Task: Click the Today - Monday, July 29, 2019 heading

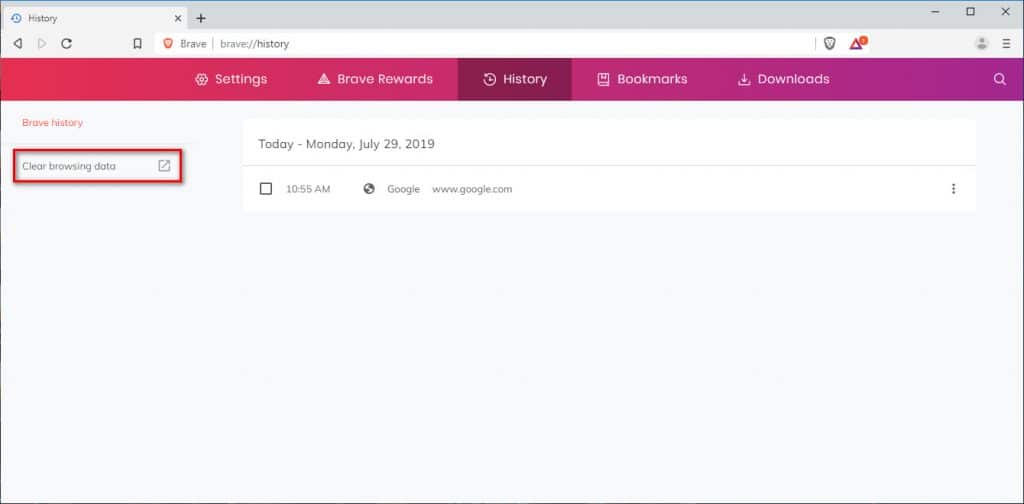Action: 346,144
